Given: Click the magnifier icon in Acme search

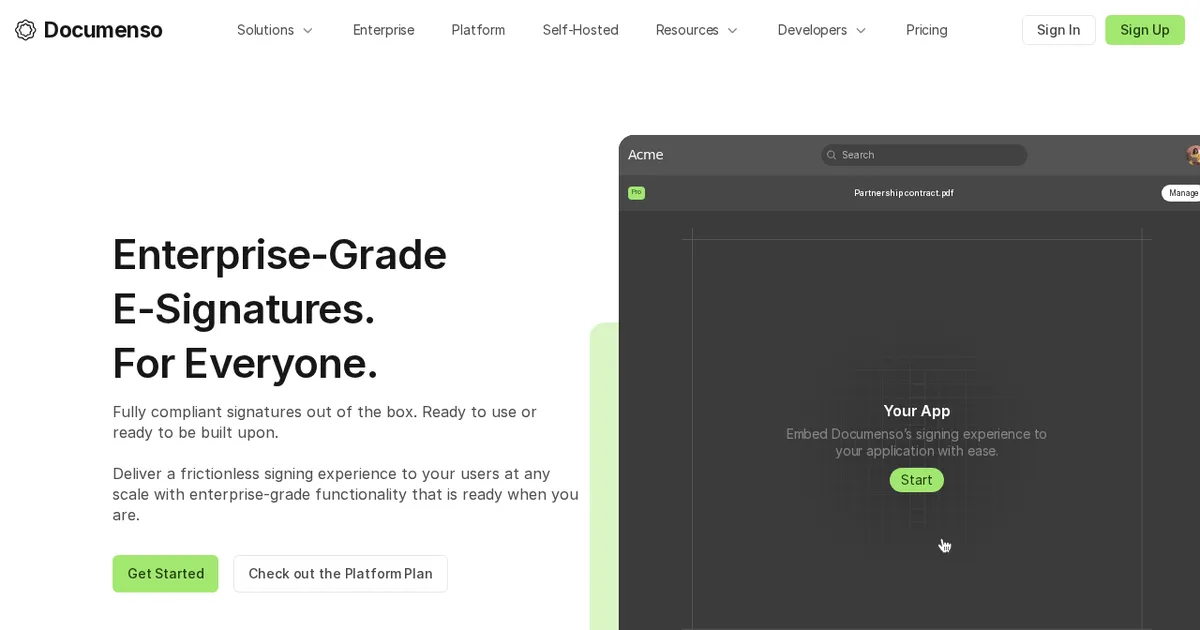Looking at the screenshot, I should (x=831, y=155).
